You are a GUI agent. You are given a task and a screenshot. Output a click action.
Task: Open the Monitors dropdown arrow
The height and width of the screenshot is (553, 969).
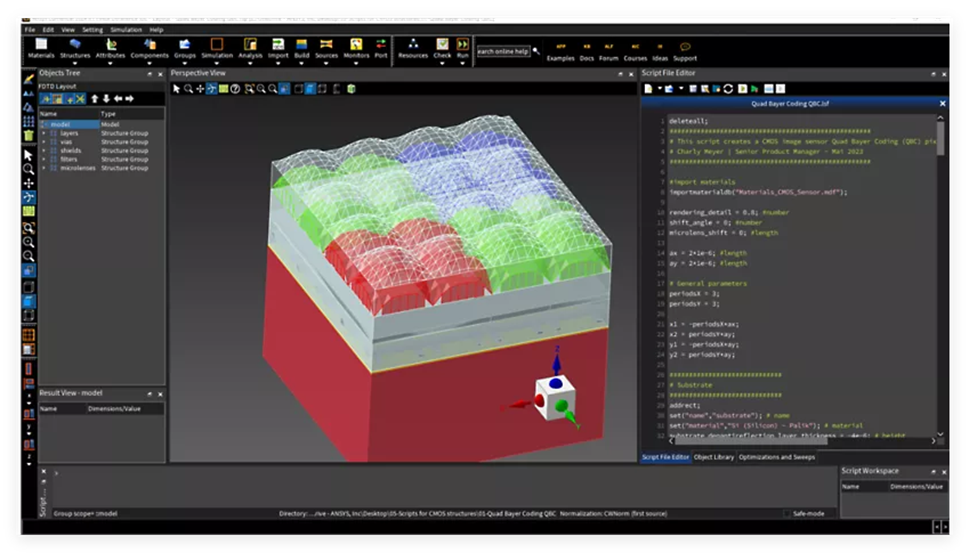coord(356,63)
